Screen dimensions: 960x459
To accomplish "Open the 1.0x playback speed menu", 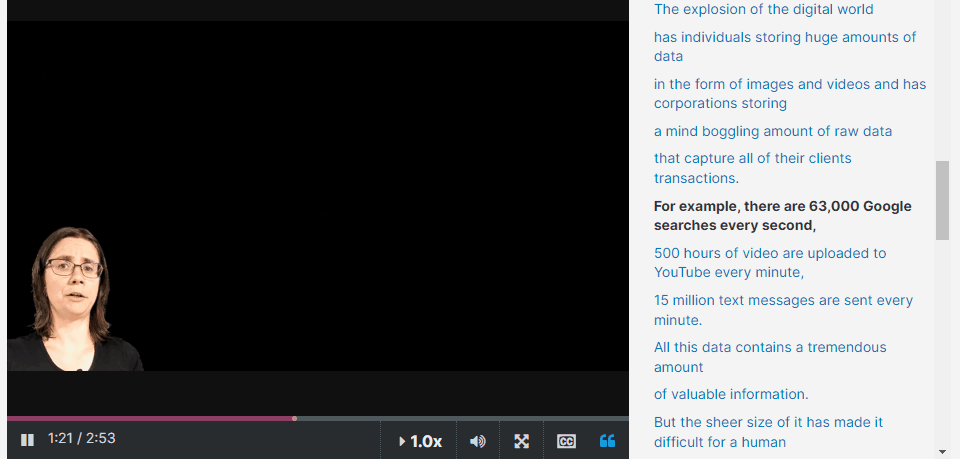I will (x=419, y=441).
